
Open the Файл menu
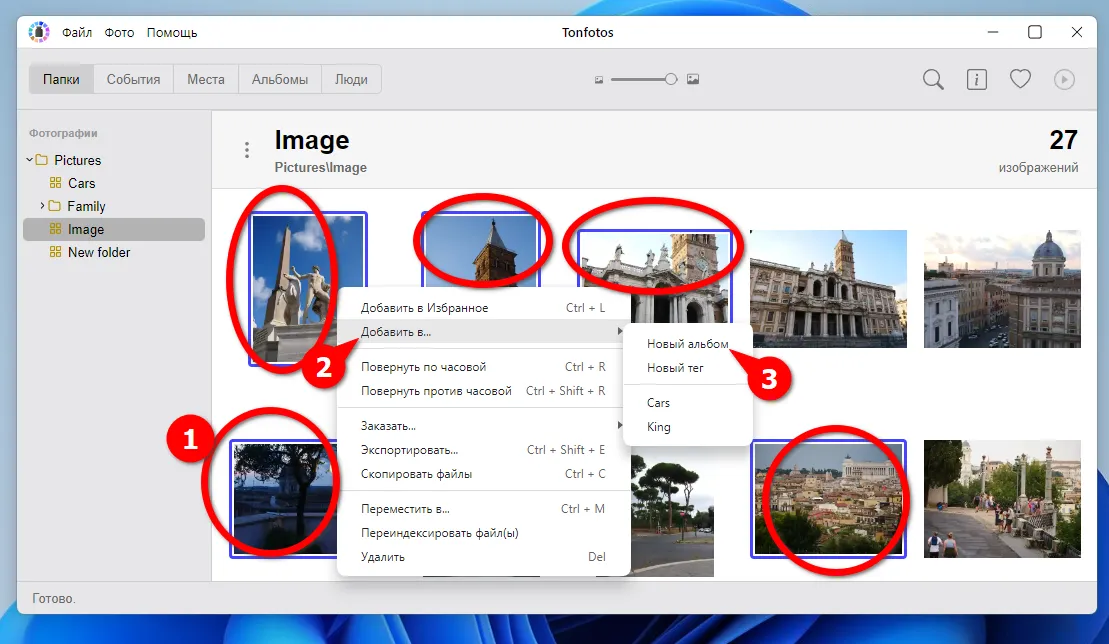point(77,32)
